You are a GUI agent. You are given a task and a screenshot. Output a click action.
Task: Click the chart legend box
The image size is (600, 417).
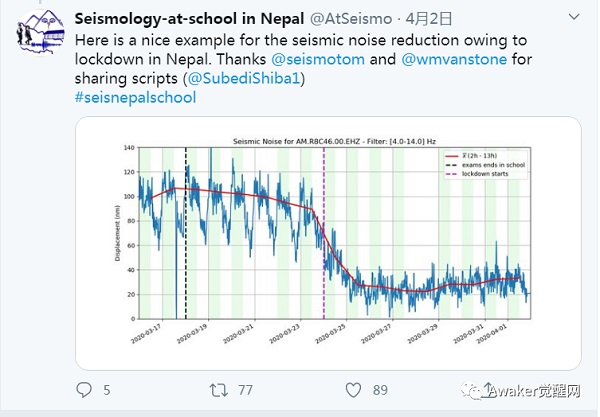(484, 164)
